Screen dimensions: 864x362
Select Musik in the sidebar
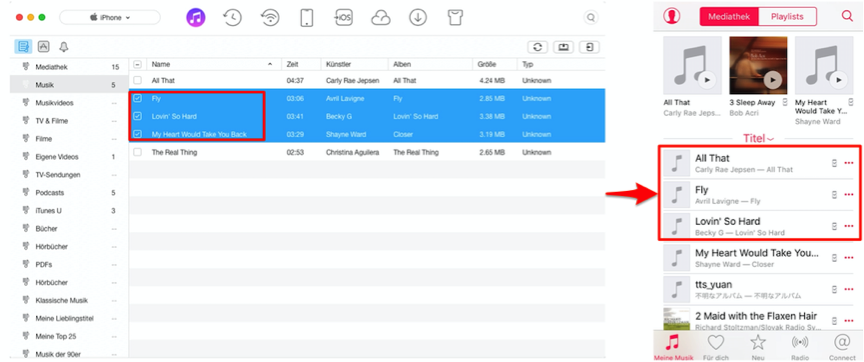69,85
